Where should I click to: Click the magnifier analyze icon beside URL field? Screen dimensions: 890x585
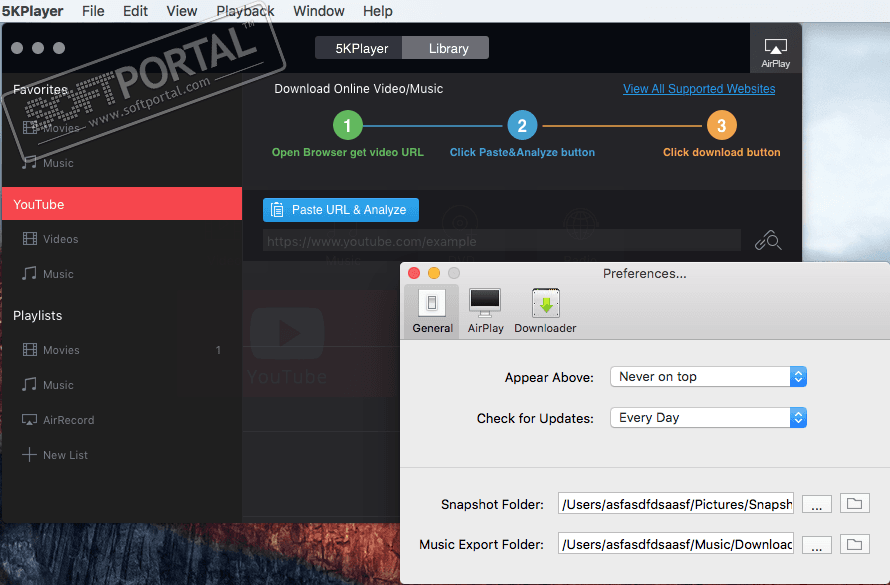pos(768,241)
